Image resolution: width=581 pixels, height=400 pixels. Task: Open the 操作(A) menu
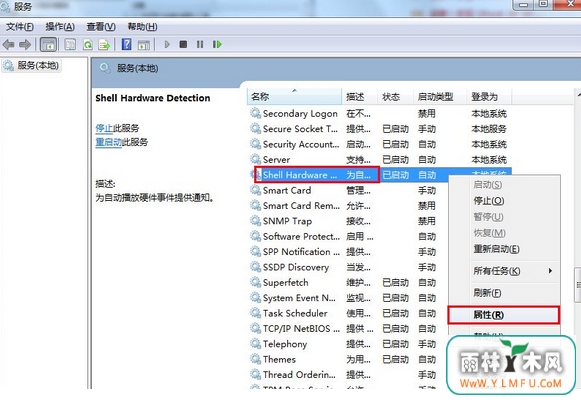tap(60, 27)
